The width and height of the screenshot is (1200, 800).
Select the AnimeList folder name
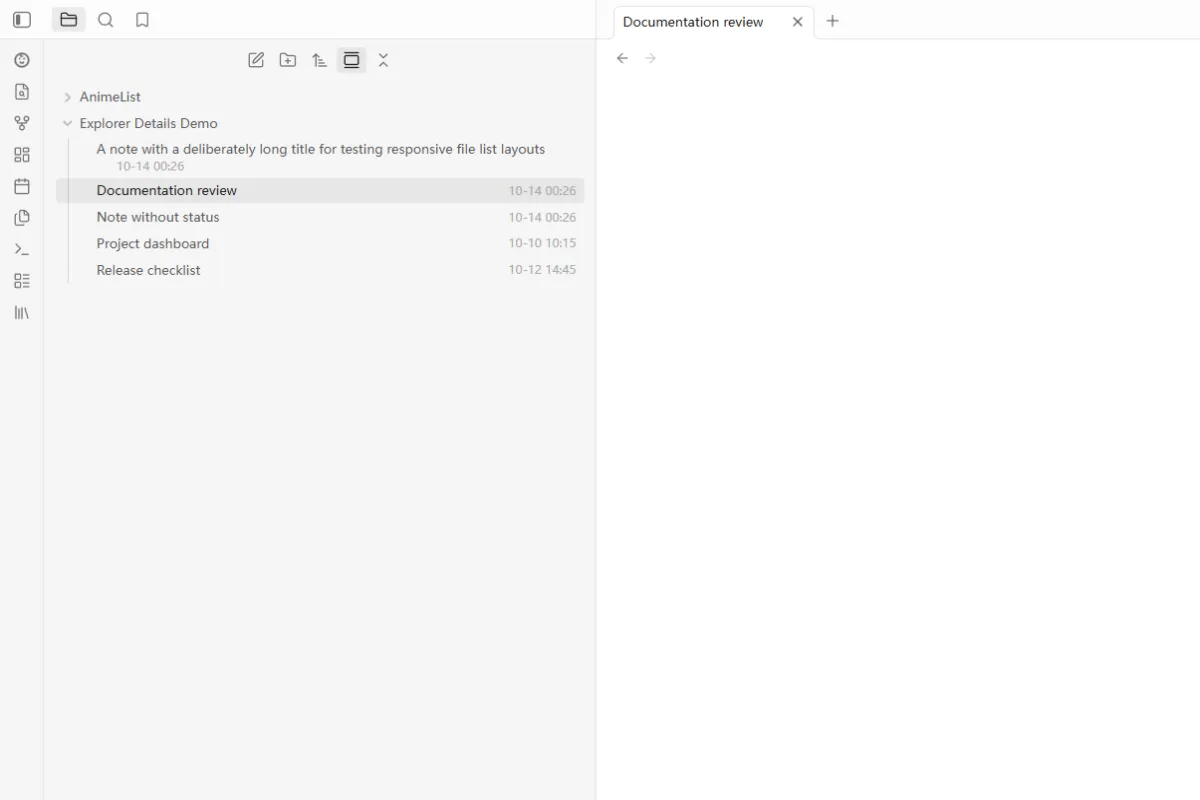click(110, 97)
